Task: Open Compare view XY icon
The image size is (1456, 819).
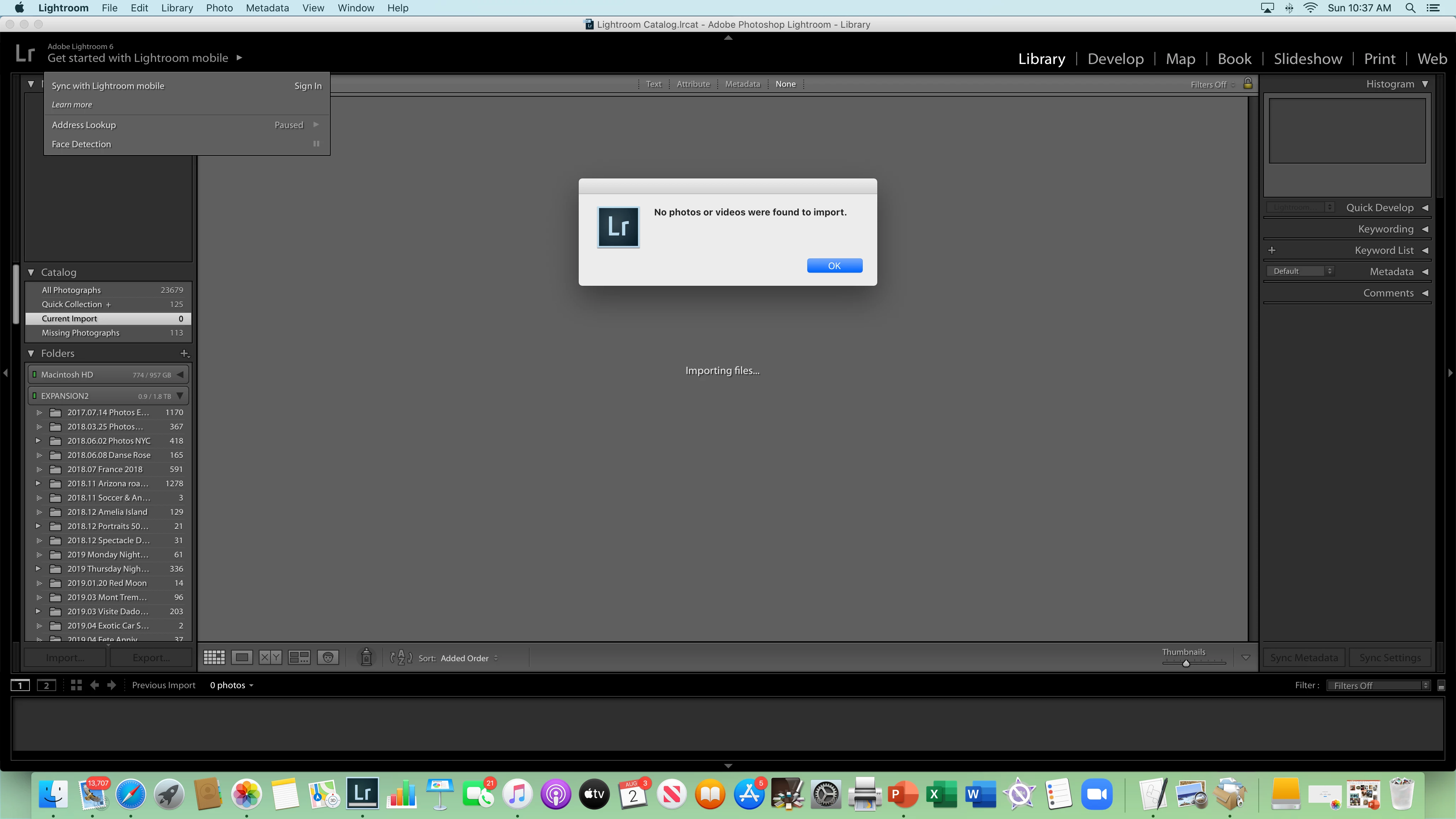Action: pyautogui.click(x=270, y=657)
